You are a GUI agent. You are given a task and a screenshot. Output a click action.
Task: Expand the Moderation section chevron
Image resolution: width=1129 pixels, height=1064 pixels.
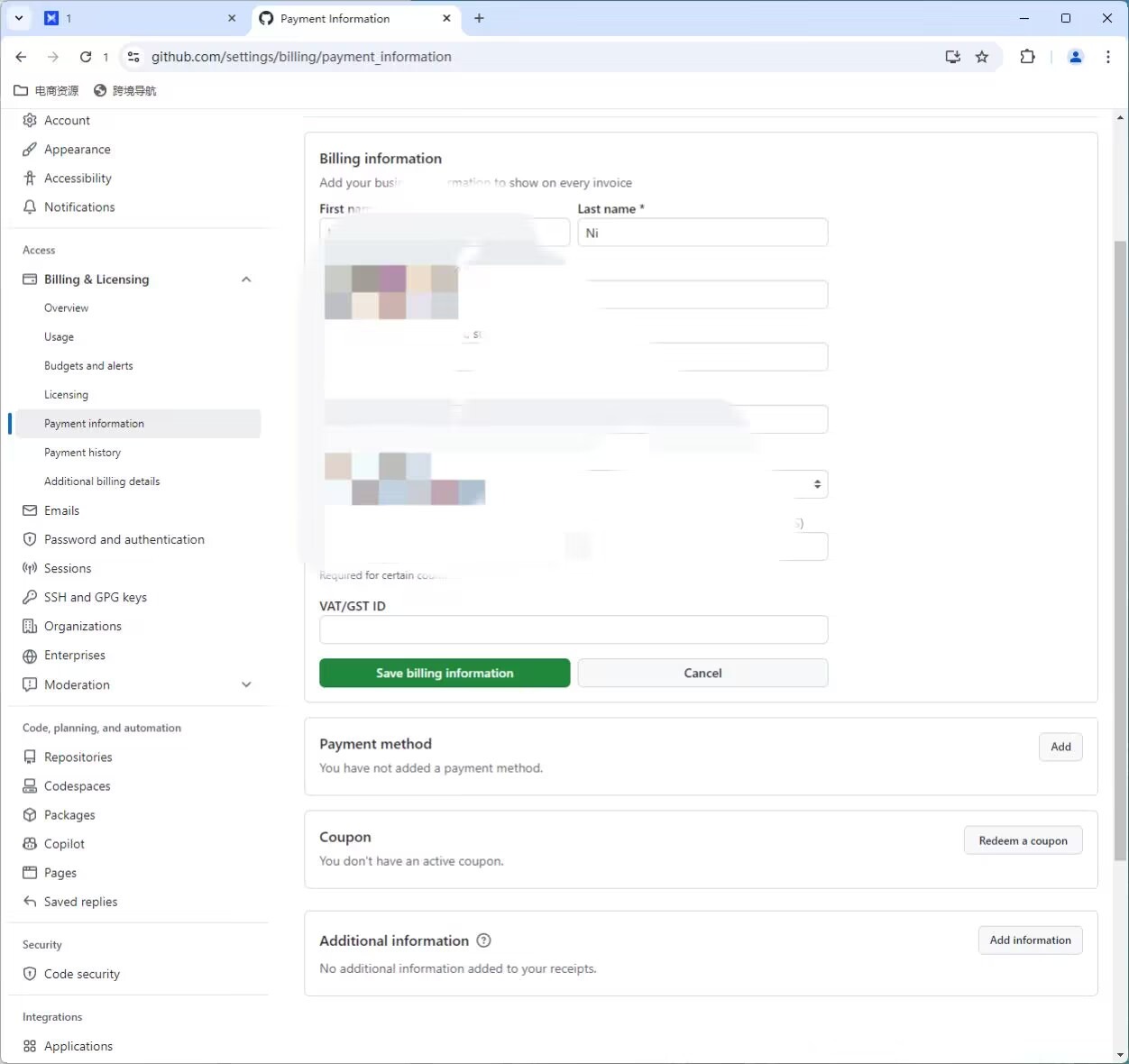tap(246, 685)
